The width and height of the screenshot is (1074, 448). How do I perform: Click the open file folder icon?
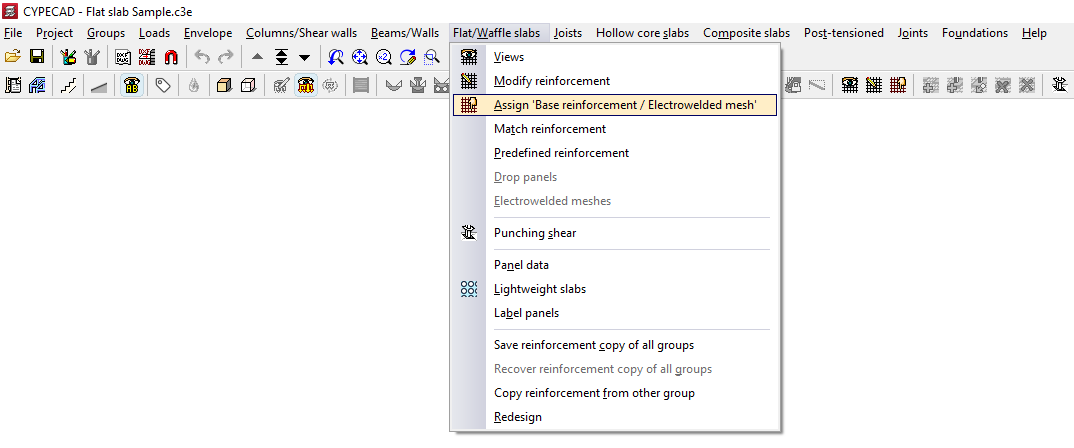tap(13, 57)
